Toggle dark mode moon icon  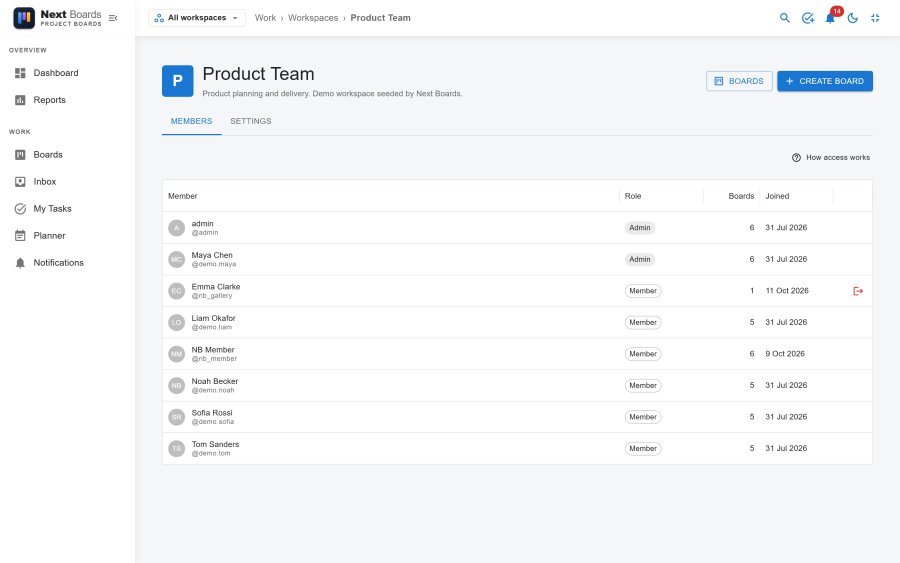(x=853, y=18)
